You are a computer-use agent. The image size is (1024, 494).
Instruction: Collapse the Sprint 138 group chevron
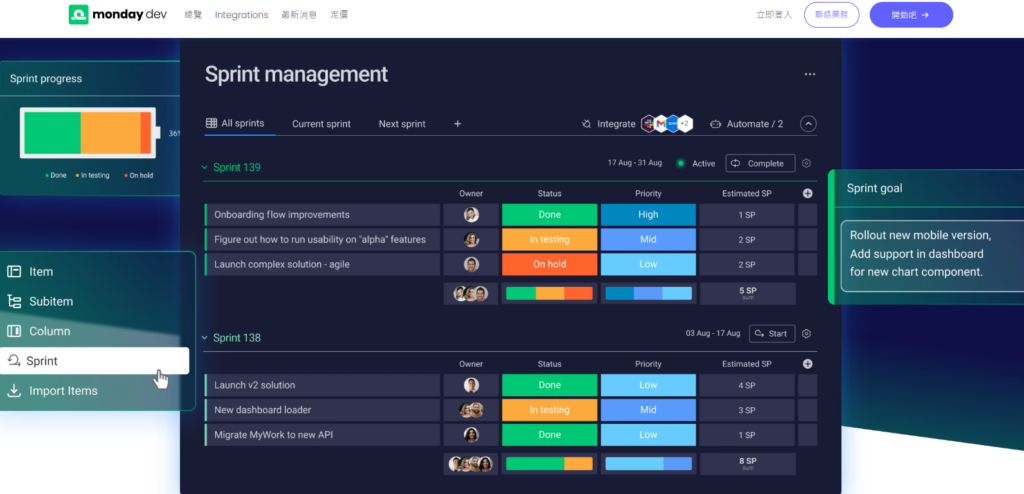[x=204, y=338]
